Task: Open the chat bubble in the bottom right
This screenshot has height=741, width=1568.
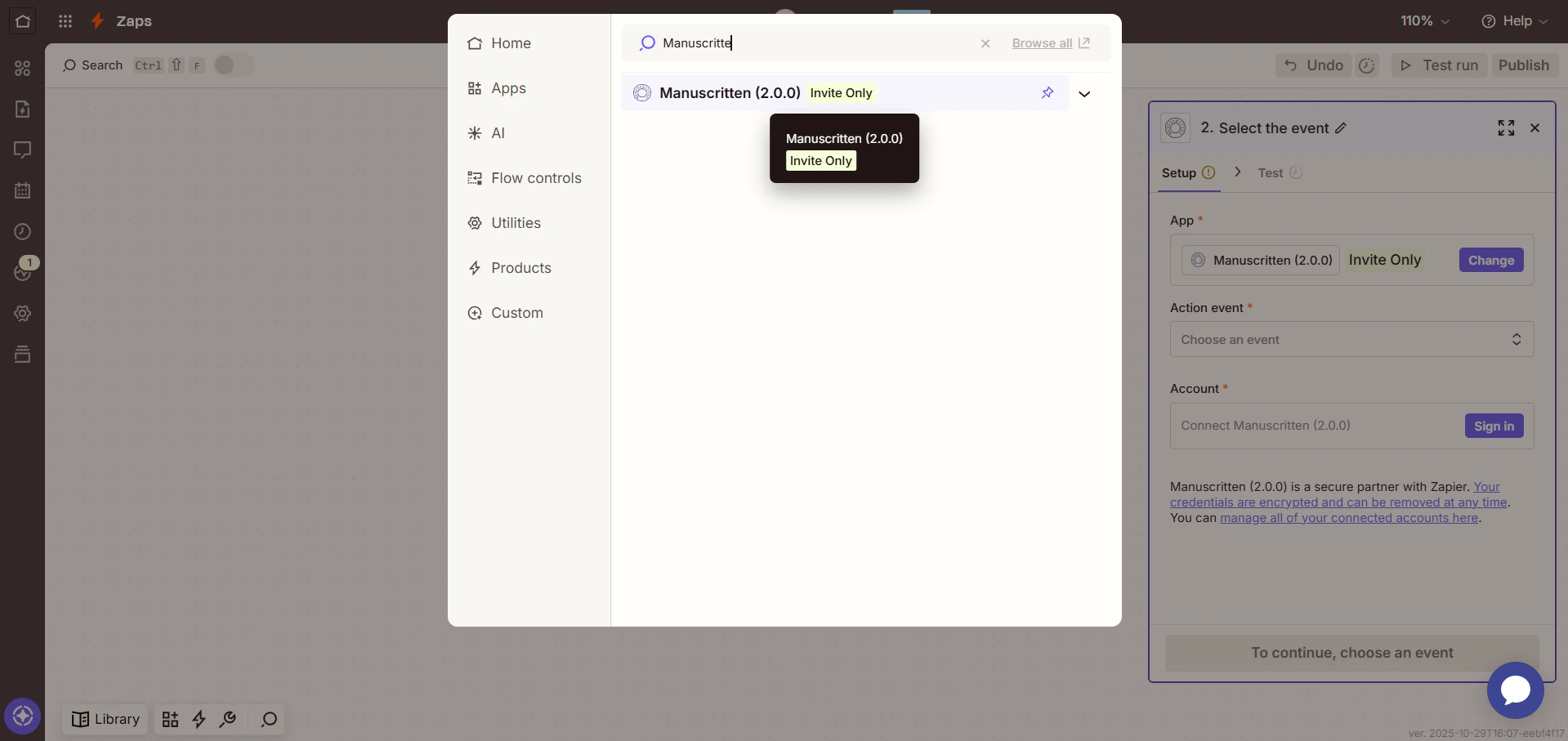Action: coord(1515,691)
